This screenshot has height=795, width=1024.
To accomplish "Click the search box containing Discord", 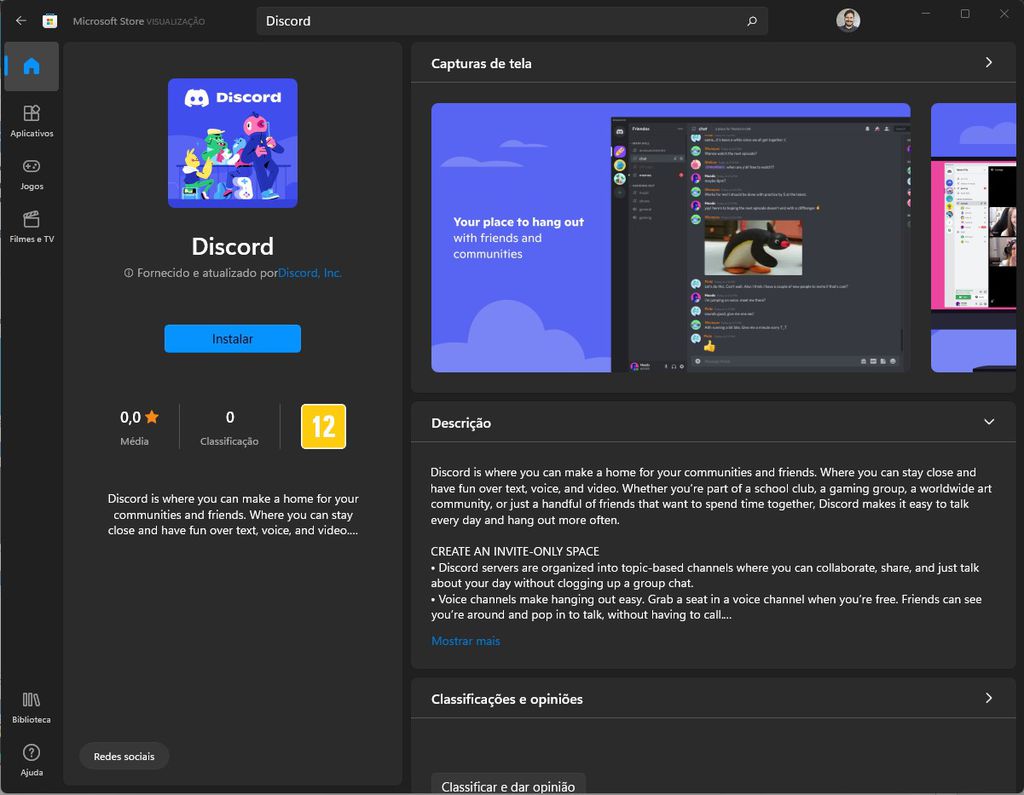I will point(512,21).
